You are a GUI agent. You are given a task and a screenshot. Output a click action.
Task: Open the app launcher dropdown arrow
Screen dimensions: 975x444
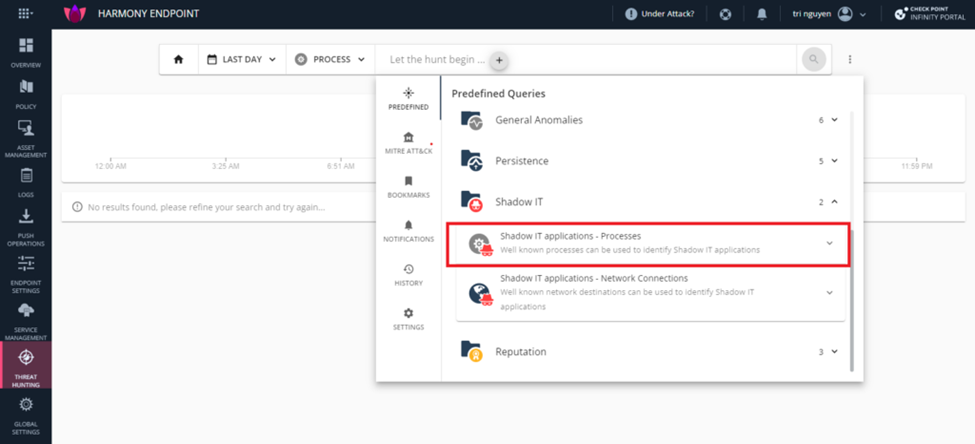pyautogui.click(x=32, y=14)
